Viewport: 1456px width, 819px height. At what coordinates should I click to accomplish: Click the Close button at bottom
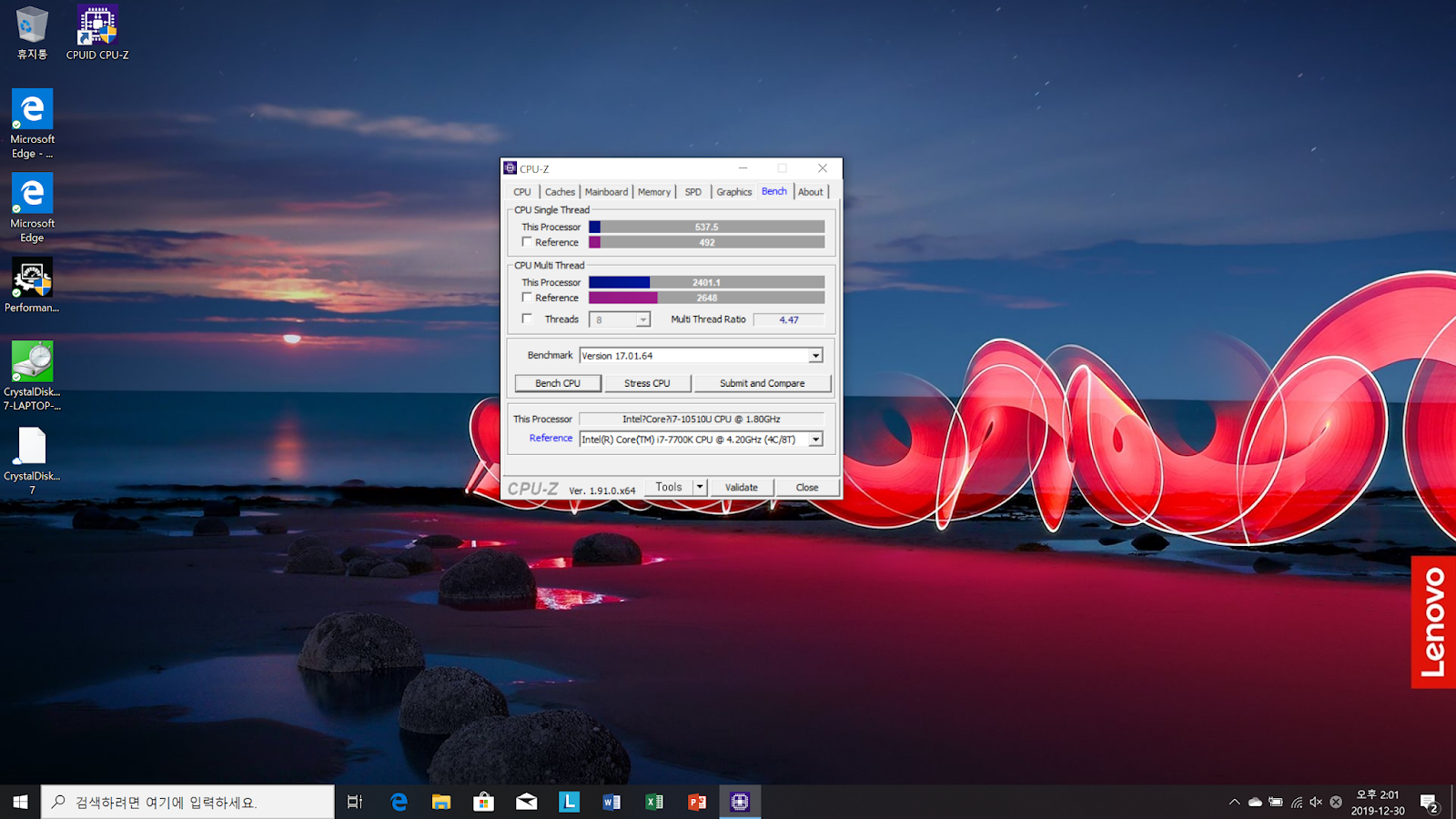[807, 487]
